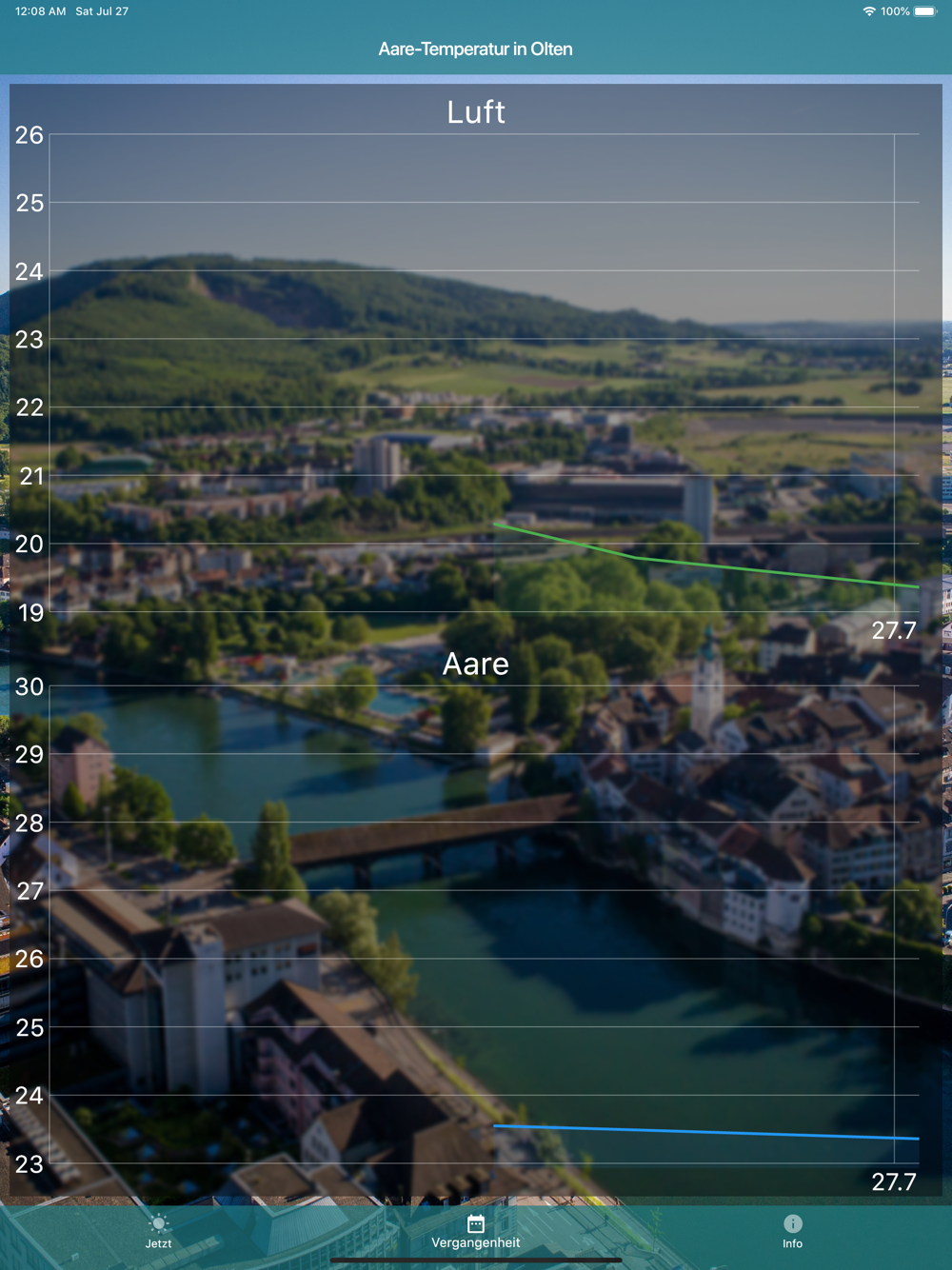This screenshot has width=952, height=1270.
Task: Switch to the Vergangenheit tab label
Action: (x=476, y=1242)
